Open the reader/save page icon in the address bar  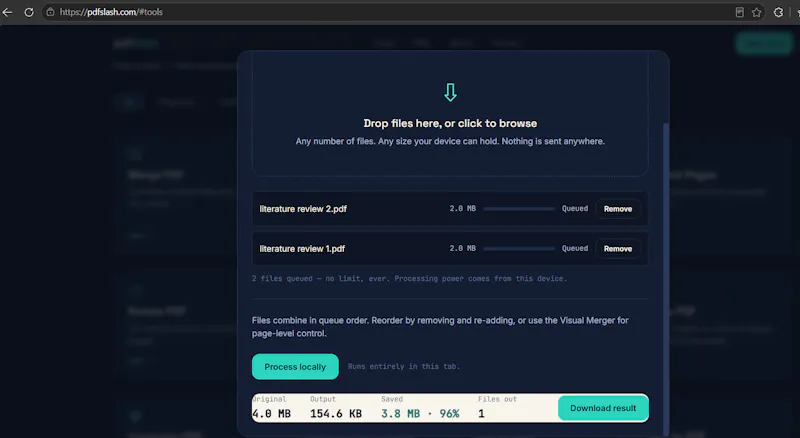(739, 12)
